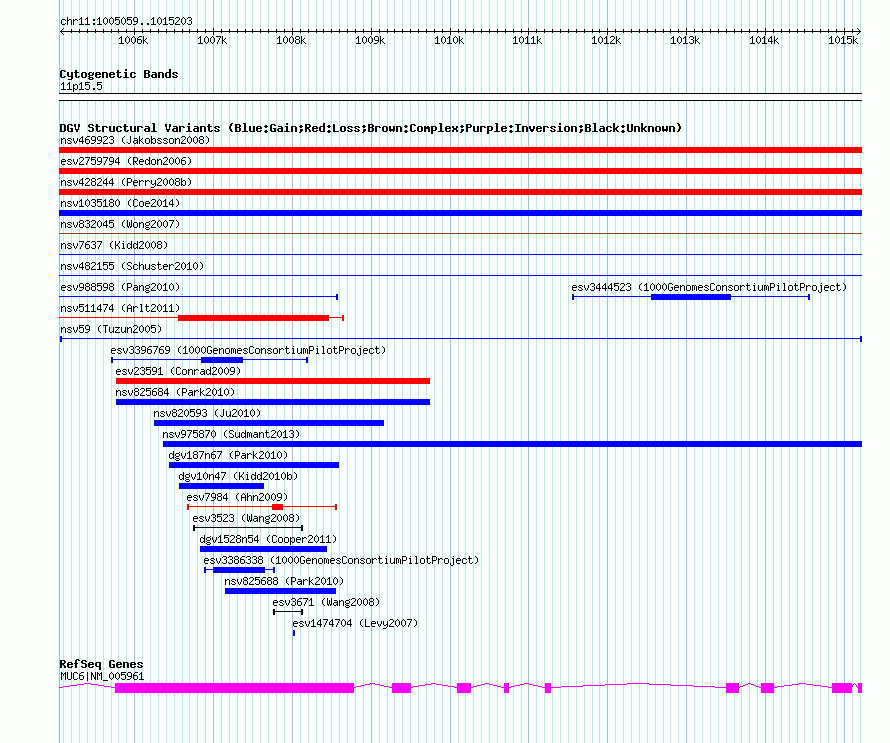
Task: Click the red bar for esv2759794 (Redon2006)
Action: click(x=460, y=171)
